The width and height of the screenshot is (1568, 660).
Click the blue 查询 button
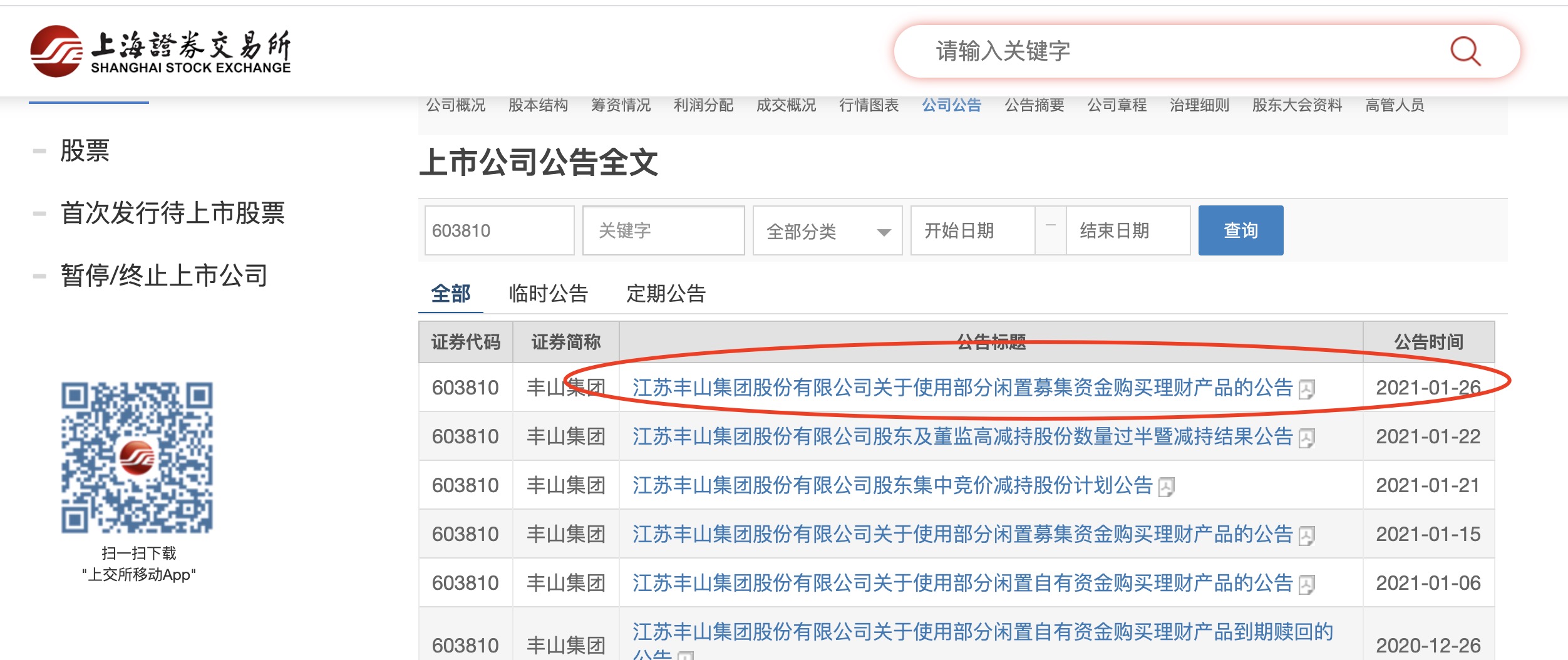(1240, 230)
